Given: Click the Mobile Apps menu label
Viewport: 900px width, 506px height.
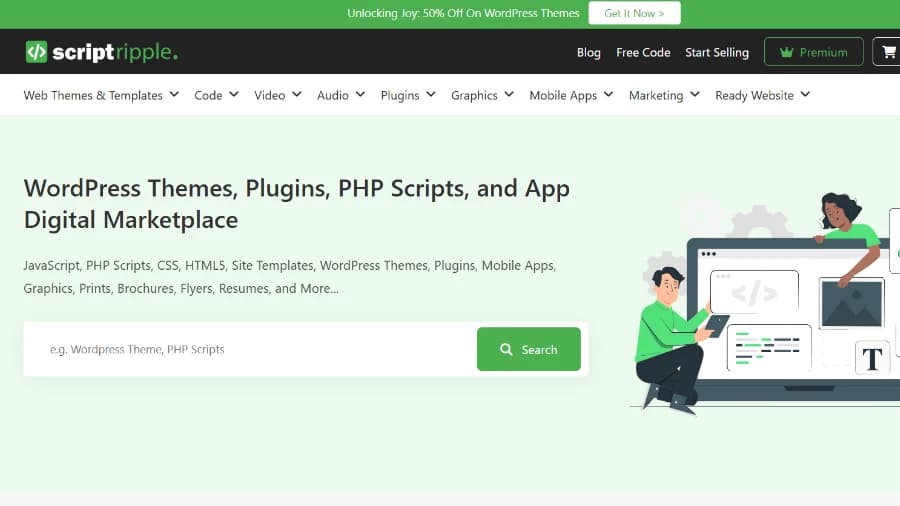Looking at the screenshot, I should (x=563, y=95).
